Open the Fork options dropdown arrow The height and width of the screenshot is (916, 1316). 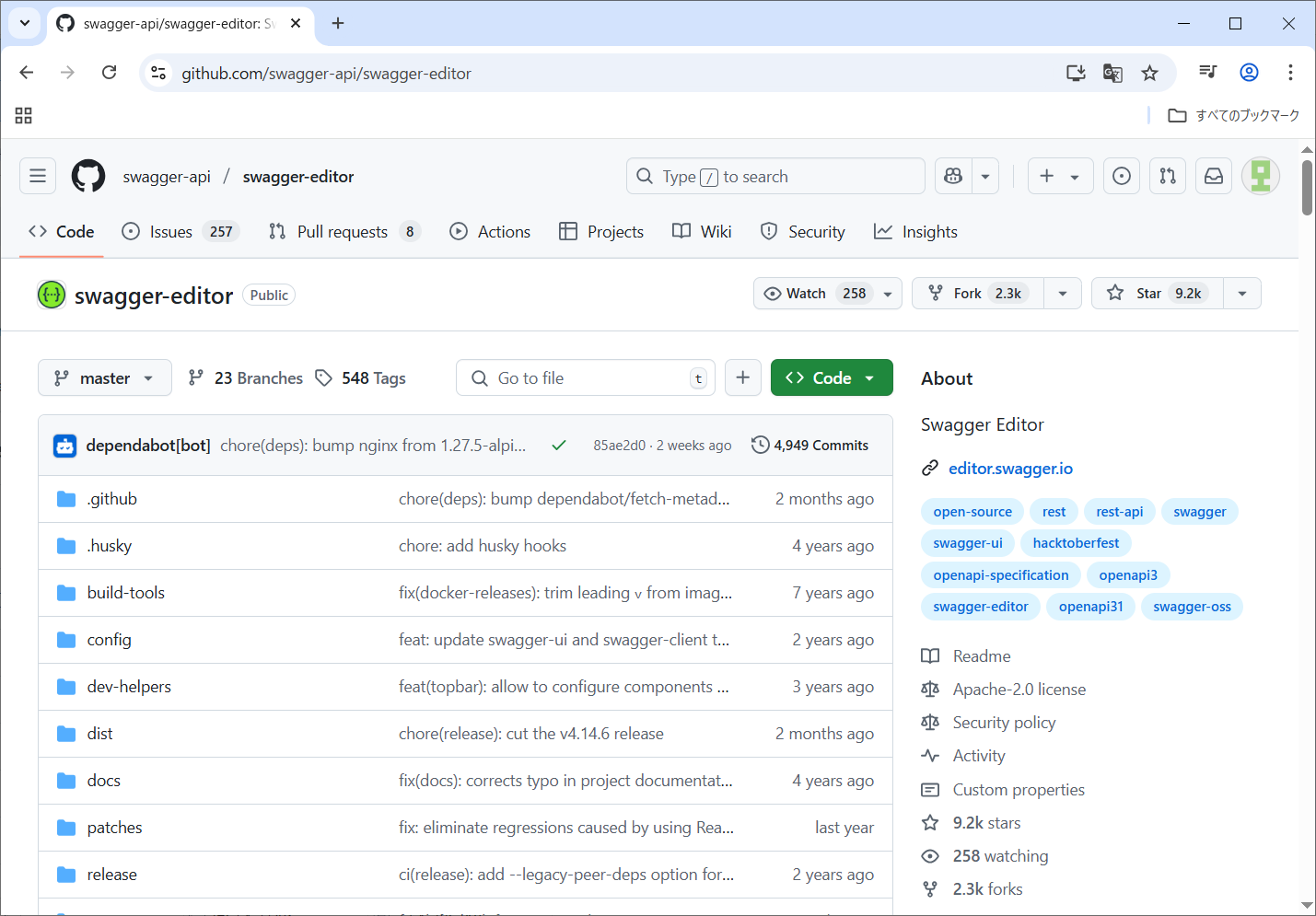point(1063,294)
